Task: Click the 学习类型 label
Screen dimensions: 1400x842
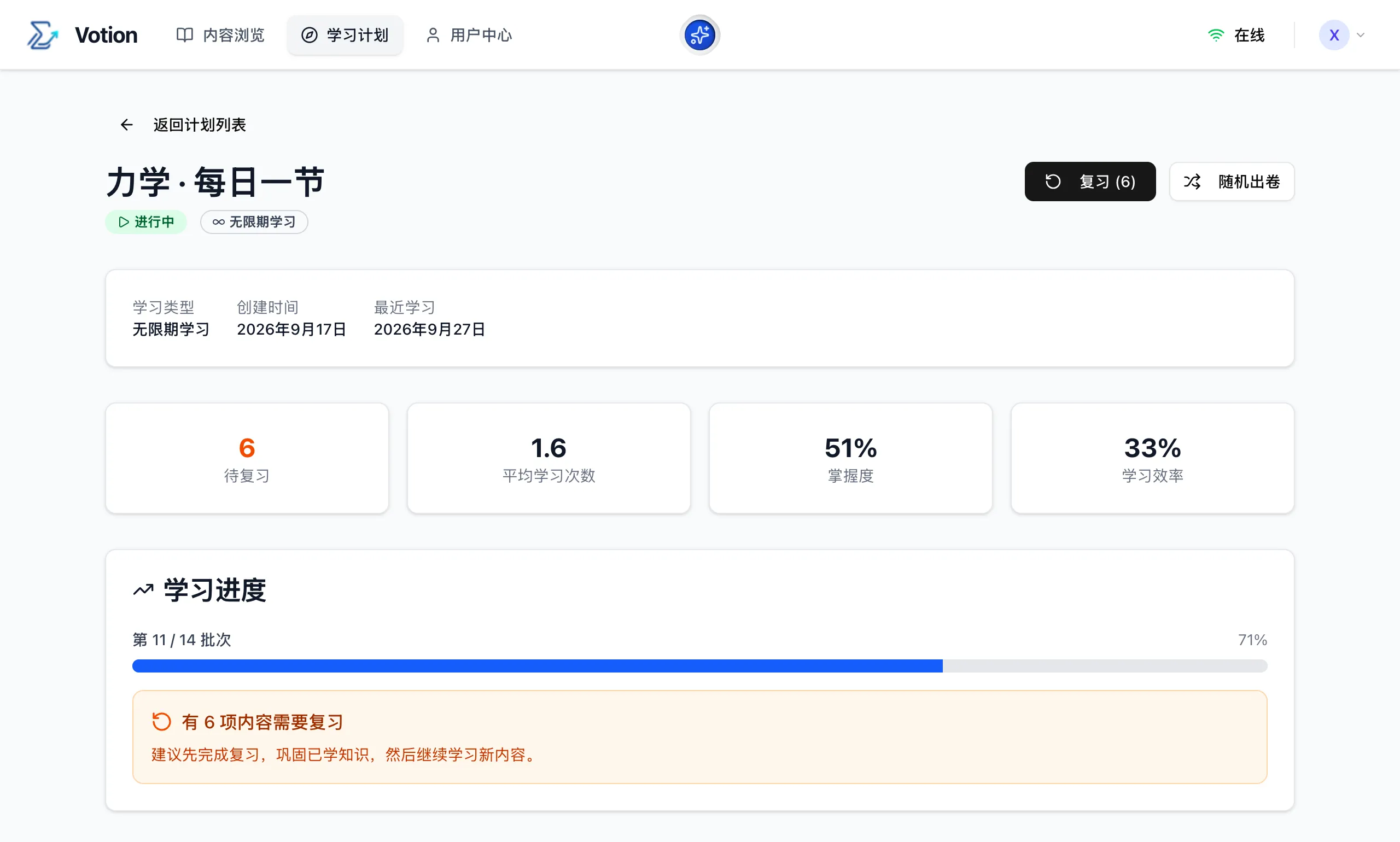Action: (164, 307)
